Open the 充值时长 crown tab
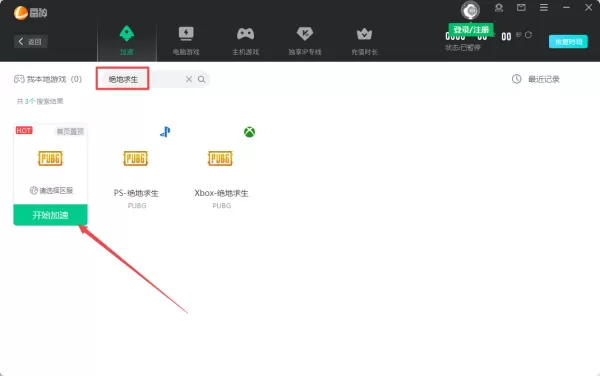 point(364,41)
